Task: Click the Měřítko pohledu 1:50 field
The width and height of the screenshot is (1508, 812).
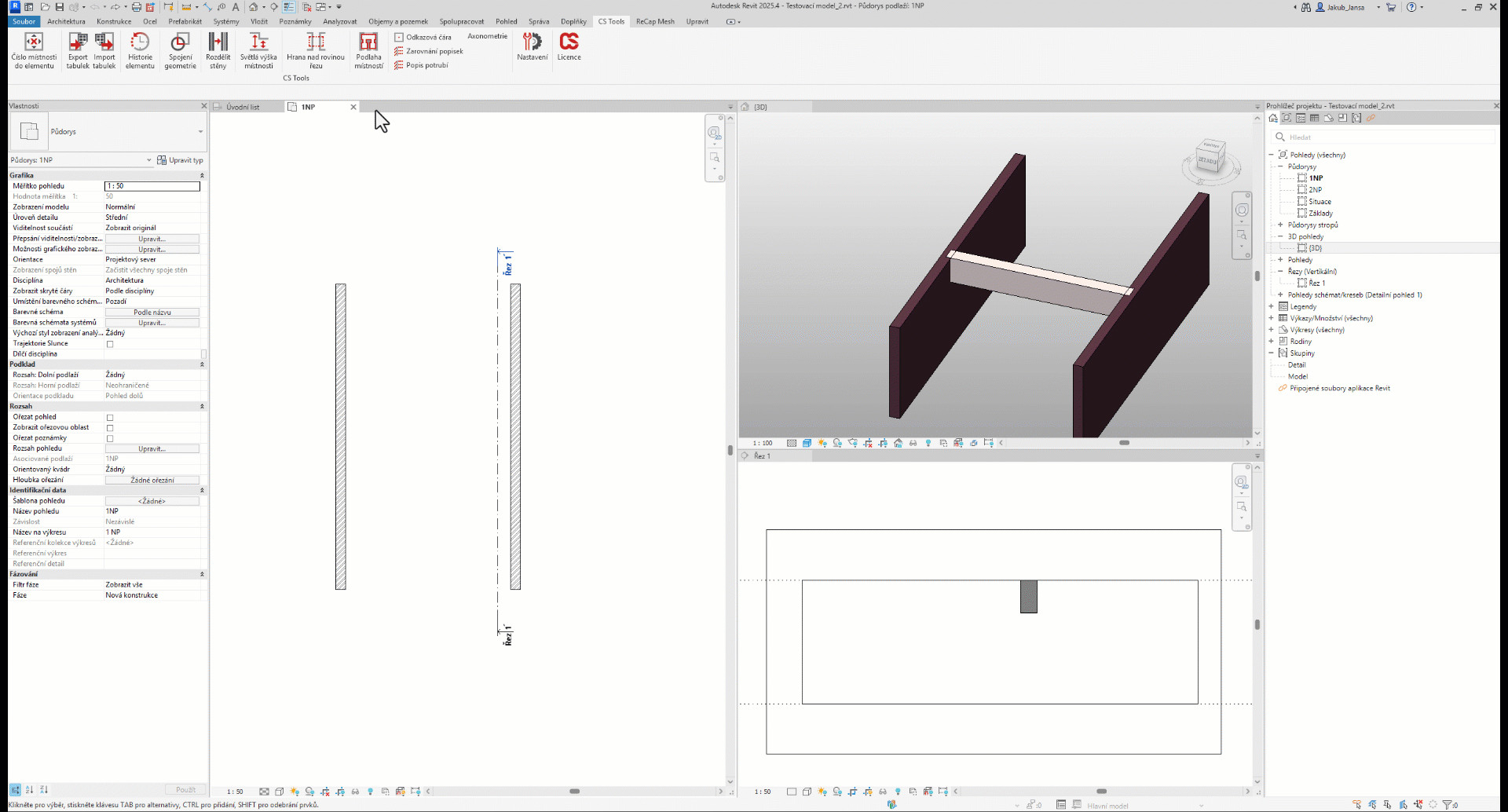Action: click(x=152, y=186)
